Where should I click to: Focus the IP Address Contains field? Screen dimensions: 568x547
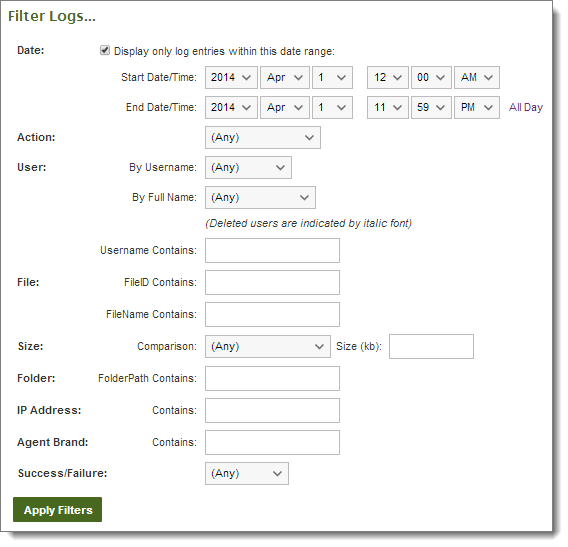click(x=272, y=410)
